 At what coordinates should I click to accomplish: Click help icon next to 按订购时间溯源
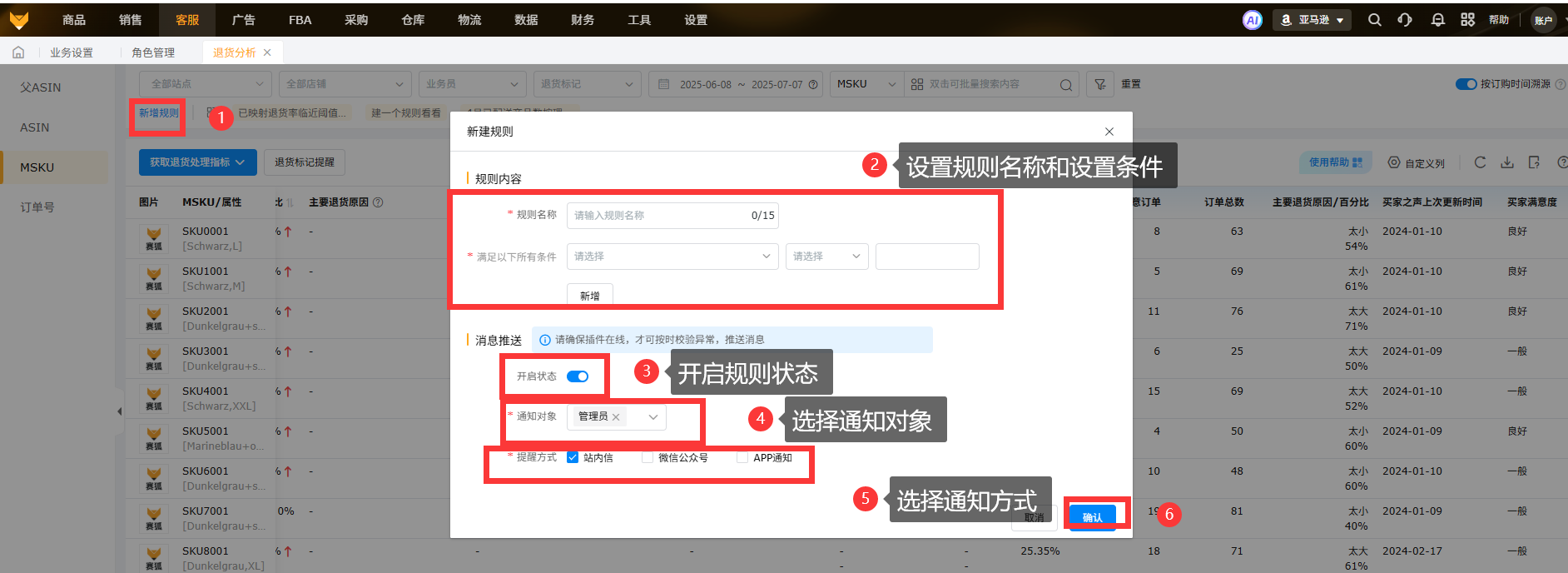click(1561, 84)
